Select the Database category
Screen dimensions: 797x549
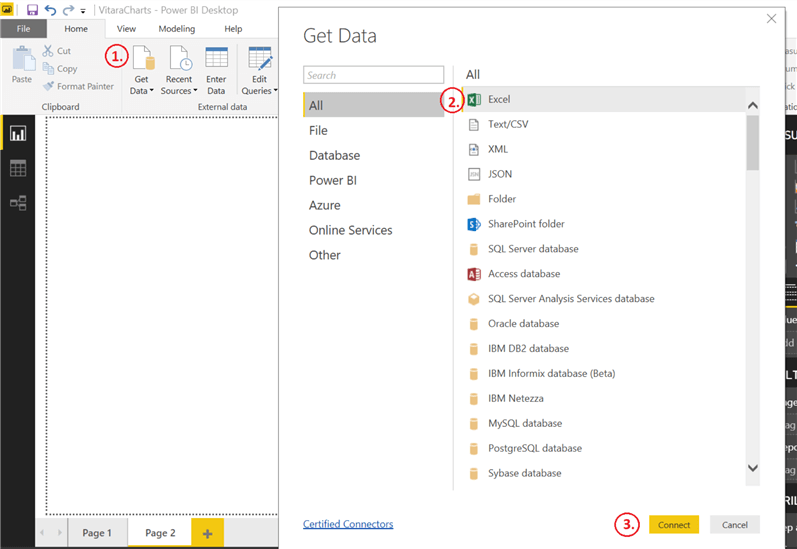coord(374,156)
